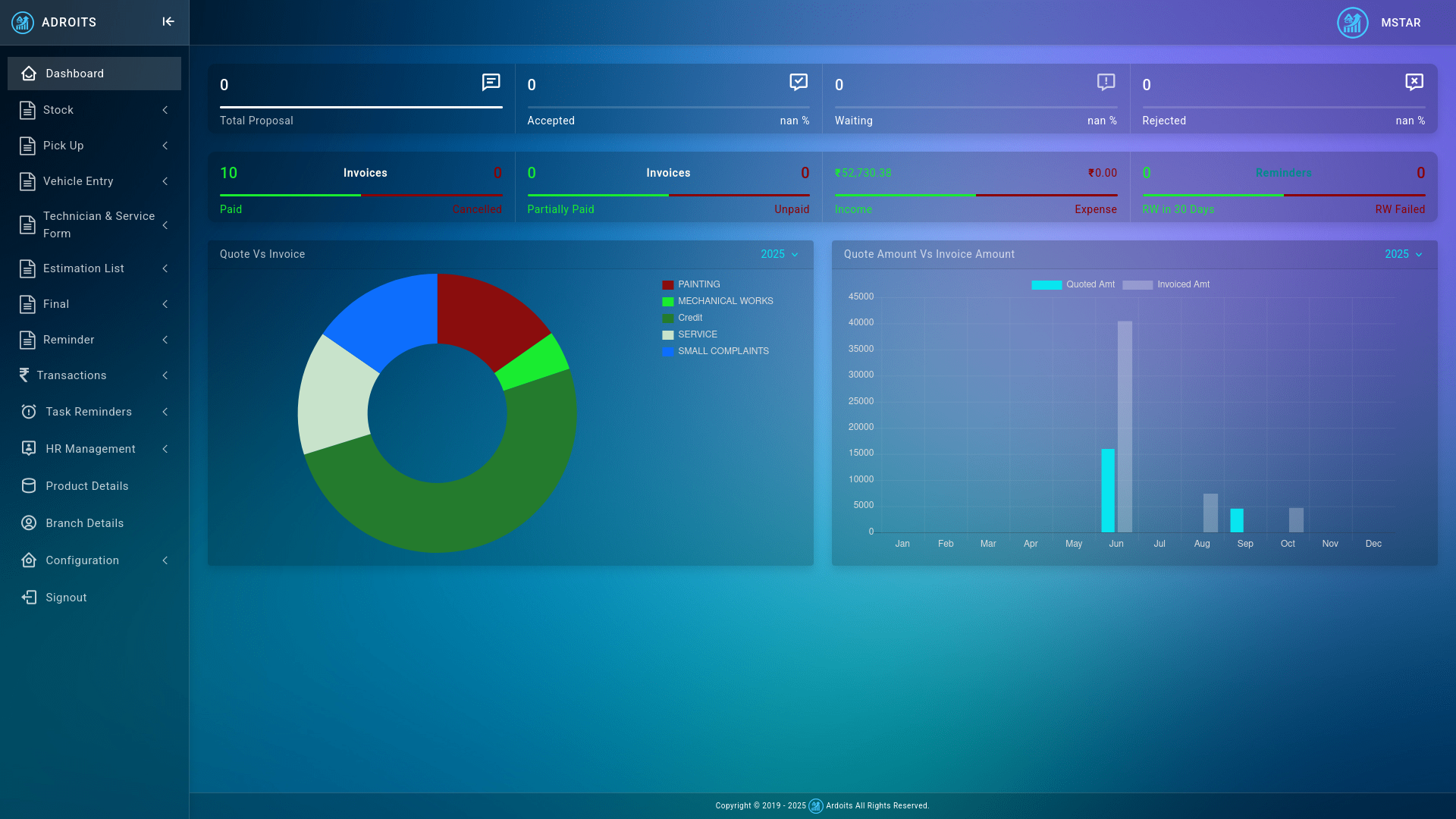This screenshot has height=819, width=1456.
Task: Click the Accepted checkmark chat icon
Action: [x=798, y=82]
